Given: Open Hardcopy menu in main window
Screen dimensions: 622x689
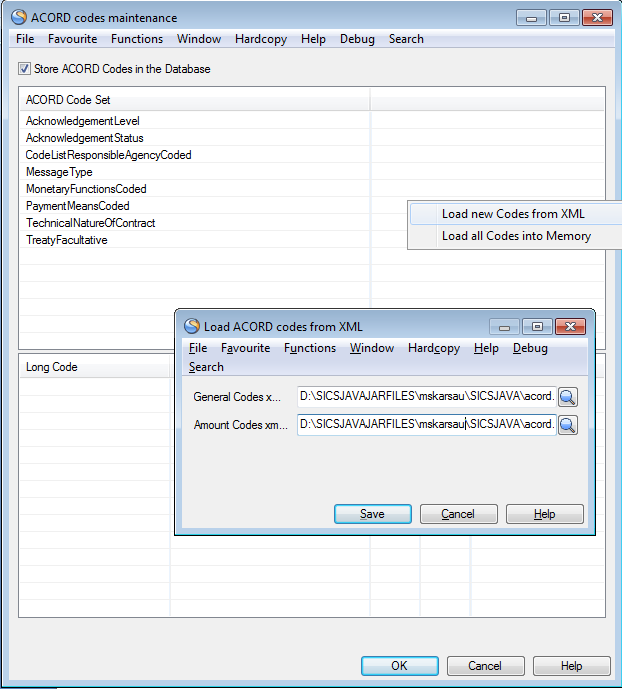Looking at the screenshot, I should coord(261,39).
